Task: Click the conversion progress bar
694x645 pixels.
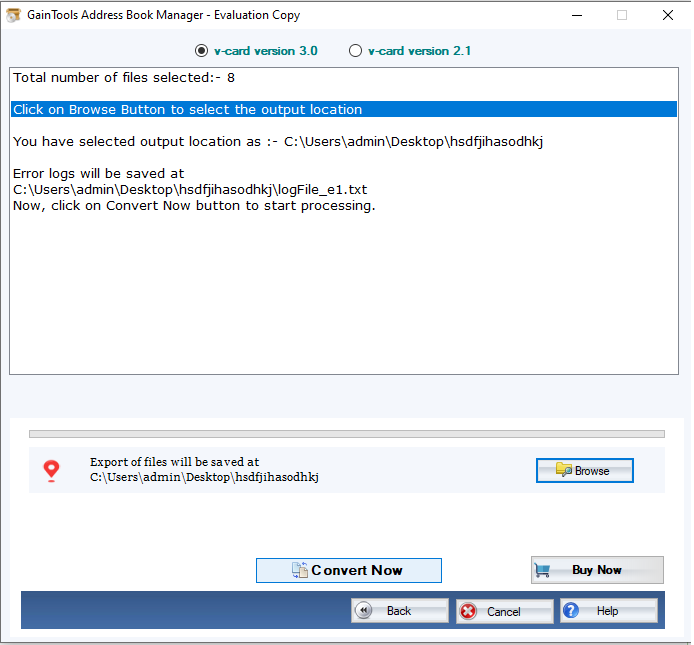Action: 347,434
